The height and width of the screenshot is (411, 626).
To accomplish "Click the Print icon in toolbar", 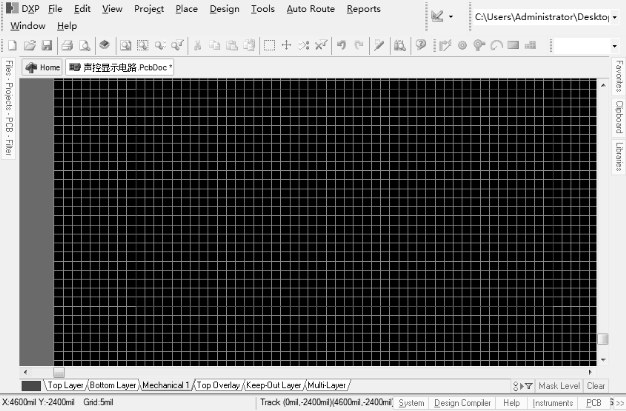I will 67,45.
